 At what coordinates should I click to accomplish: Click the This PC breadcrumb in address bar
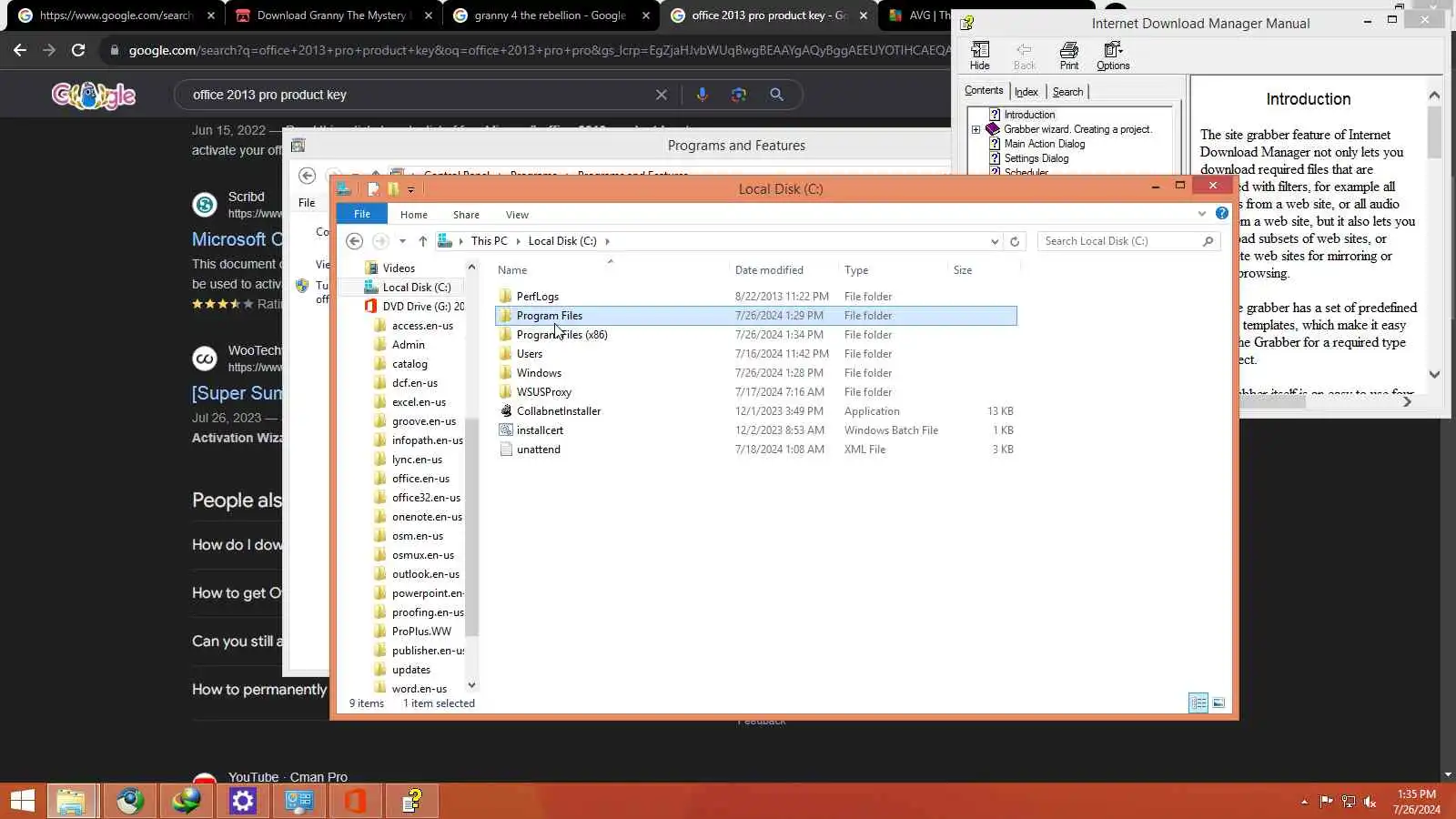489,241
